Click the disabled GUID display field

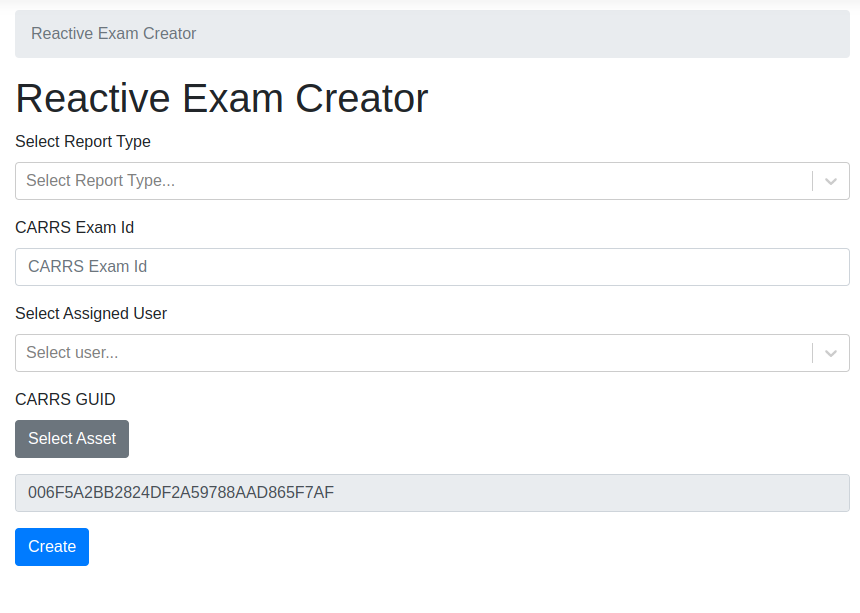(x=430, y=492)
